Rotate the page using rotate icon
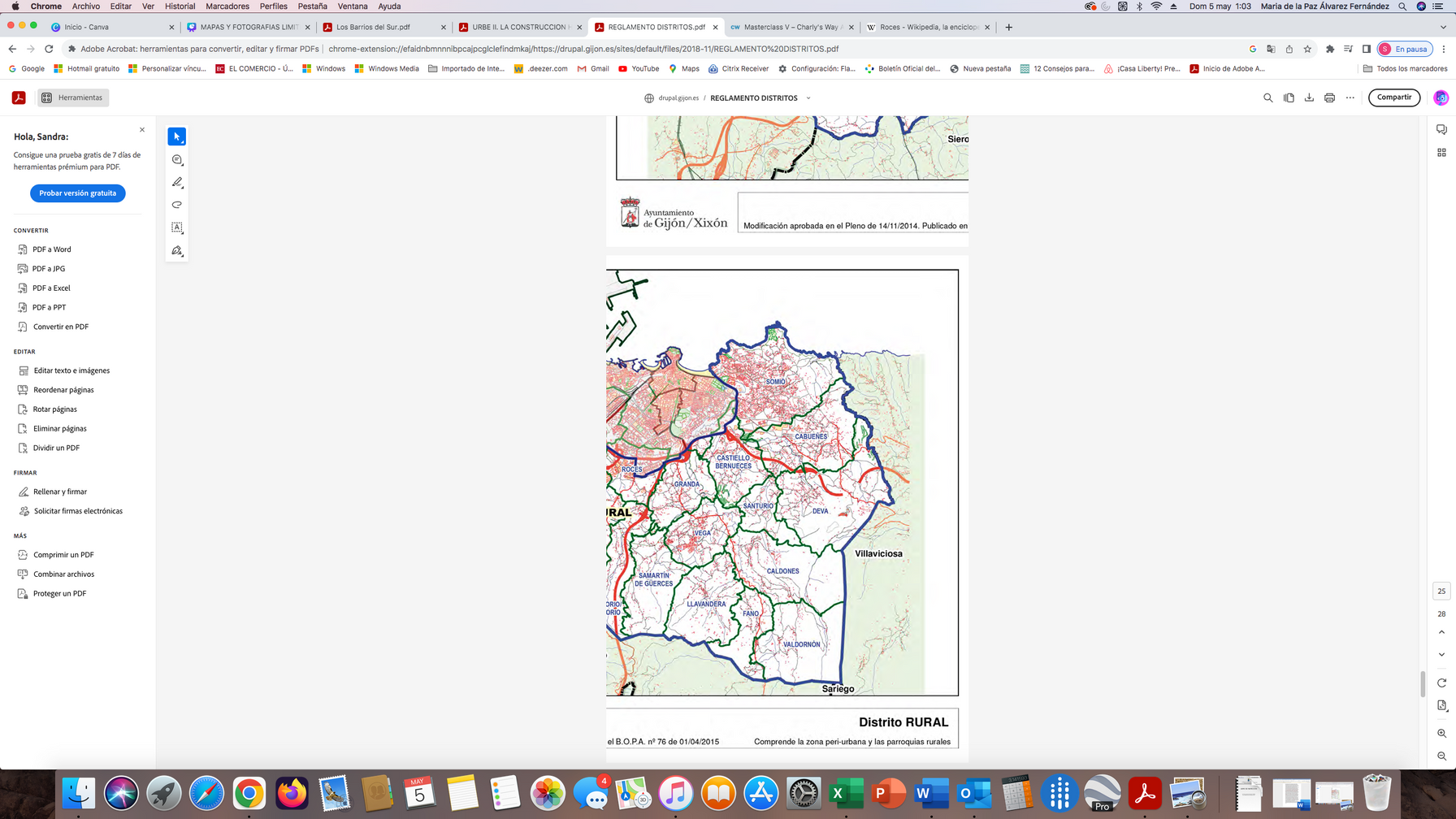 pyautogui.click(x=1441, y=682)
